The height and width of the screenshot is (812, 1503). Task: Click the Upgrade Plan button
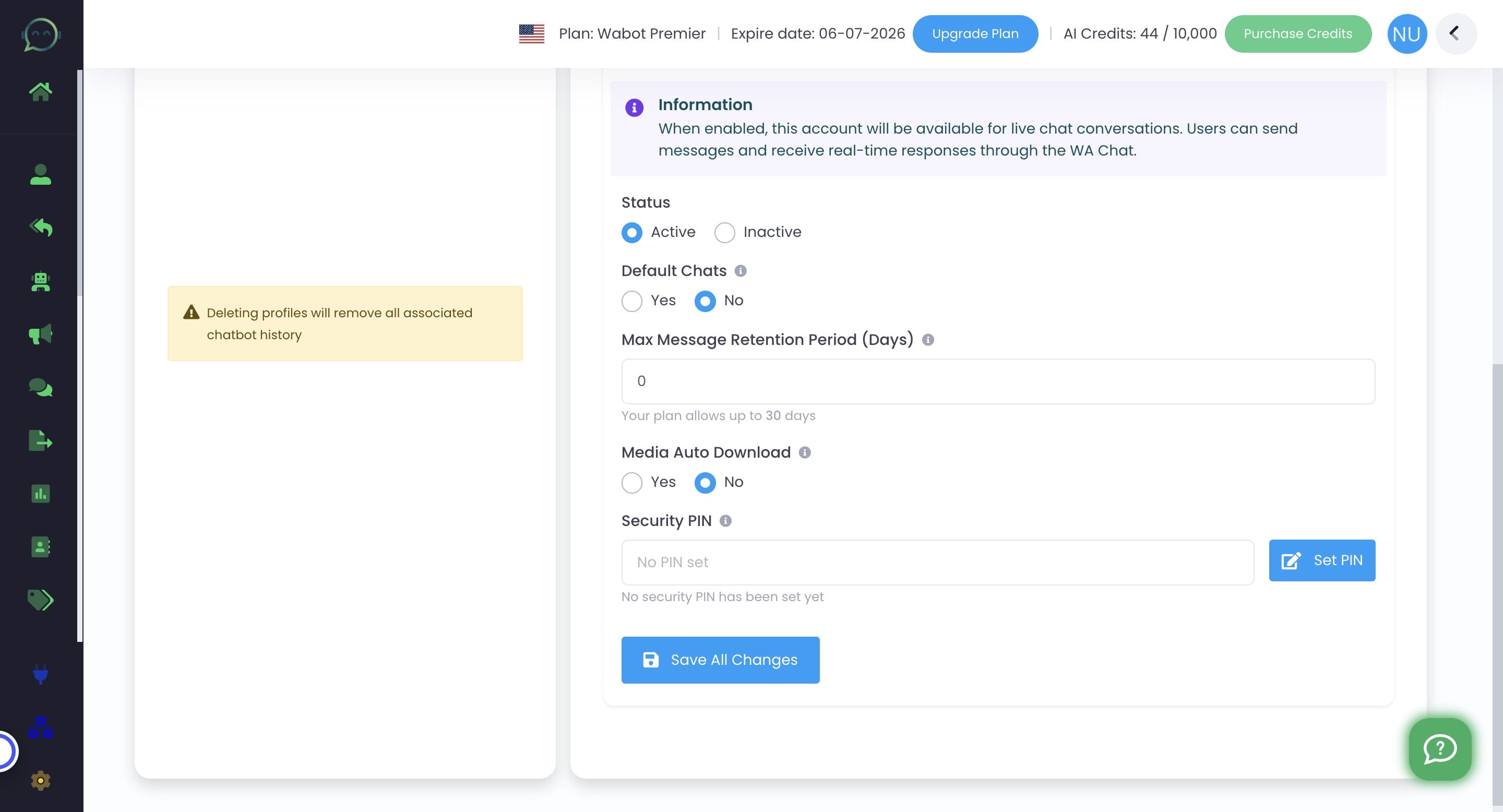tap(974, 34)
